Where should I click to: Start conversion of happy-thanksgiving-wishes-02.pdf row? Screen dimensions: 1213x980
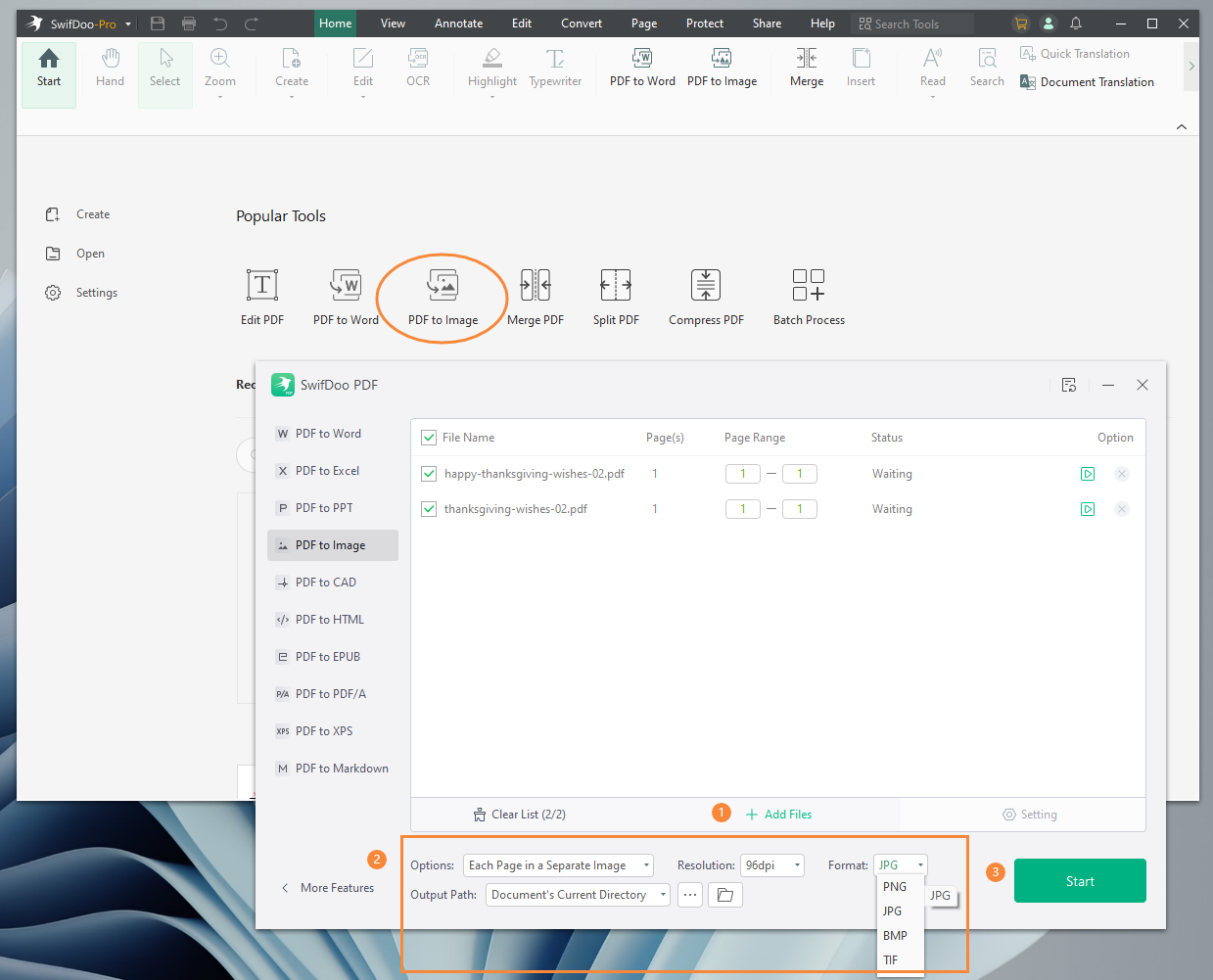[x=1088, y=474]
